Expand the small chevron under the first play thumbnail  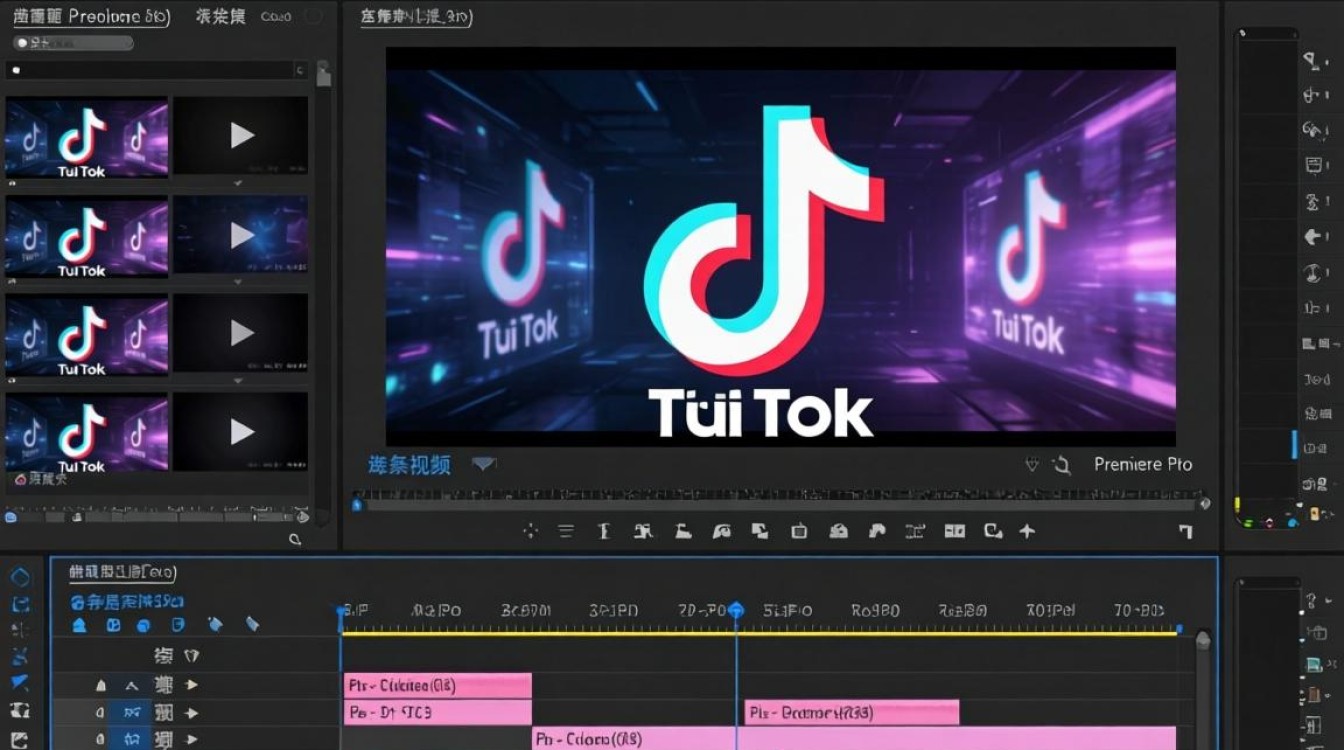point(238,184)
